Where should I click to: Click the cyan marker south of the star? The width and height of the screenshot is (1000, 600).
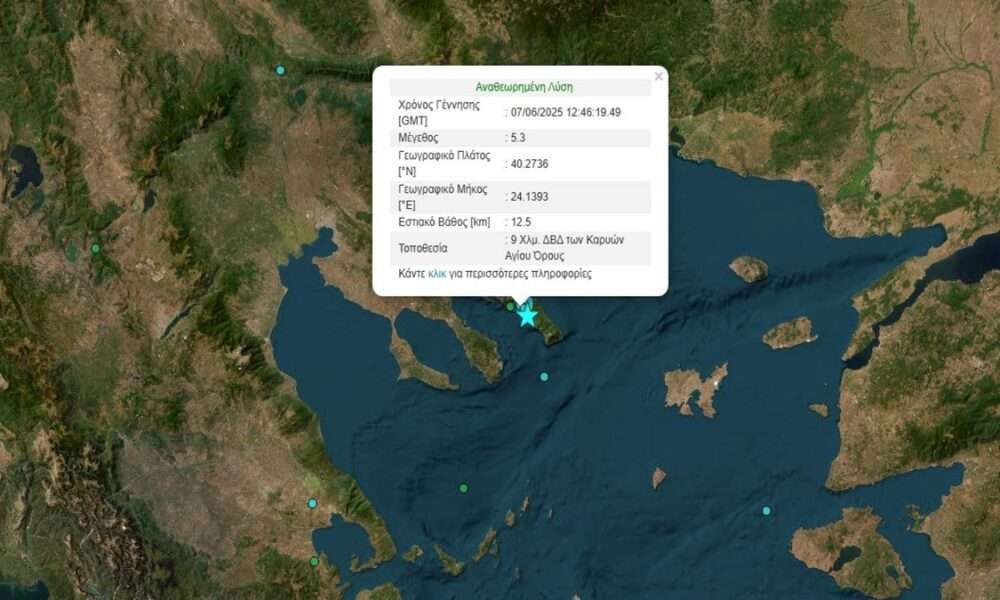pyautogui.click(x=544, y=377)
